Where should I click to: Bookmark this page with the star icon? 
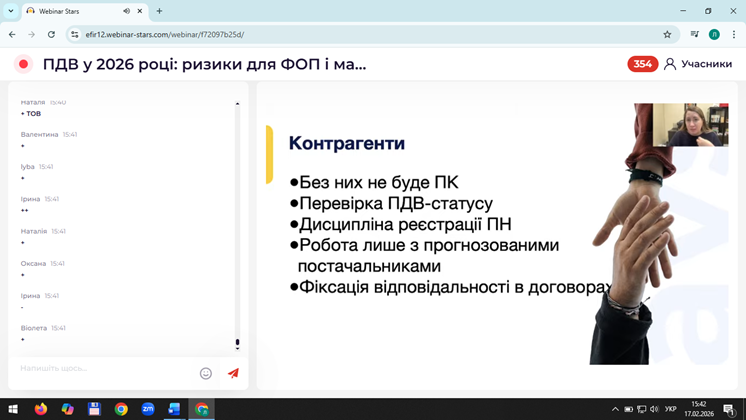point(667,34)
